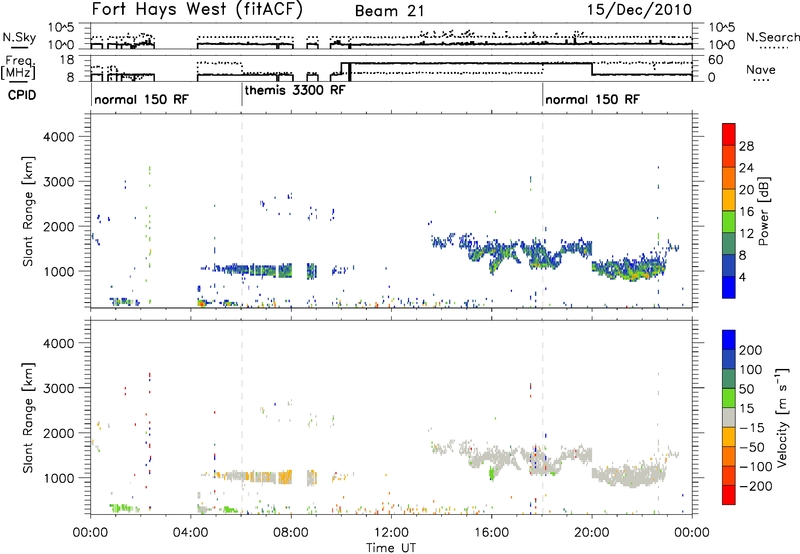Click the 'Nave' legend label

pyautogui.click(x=761, y=69)
